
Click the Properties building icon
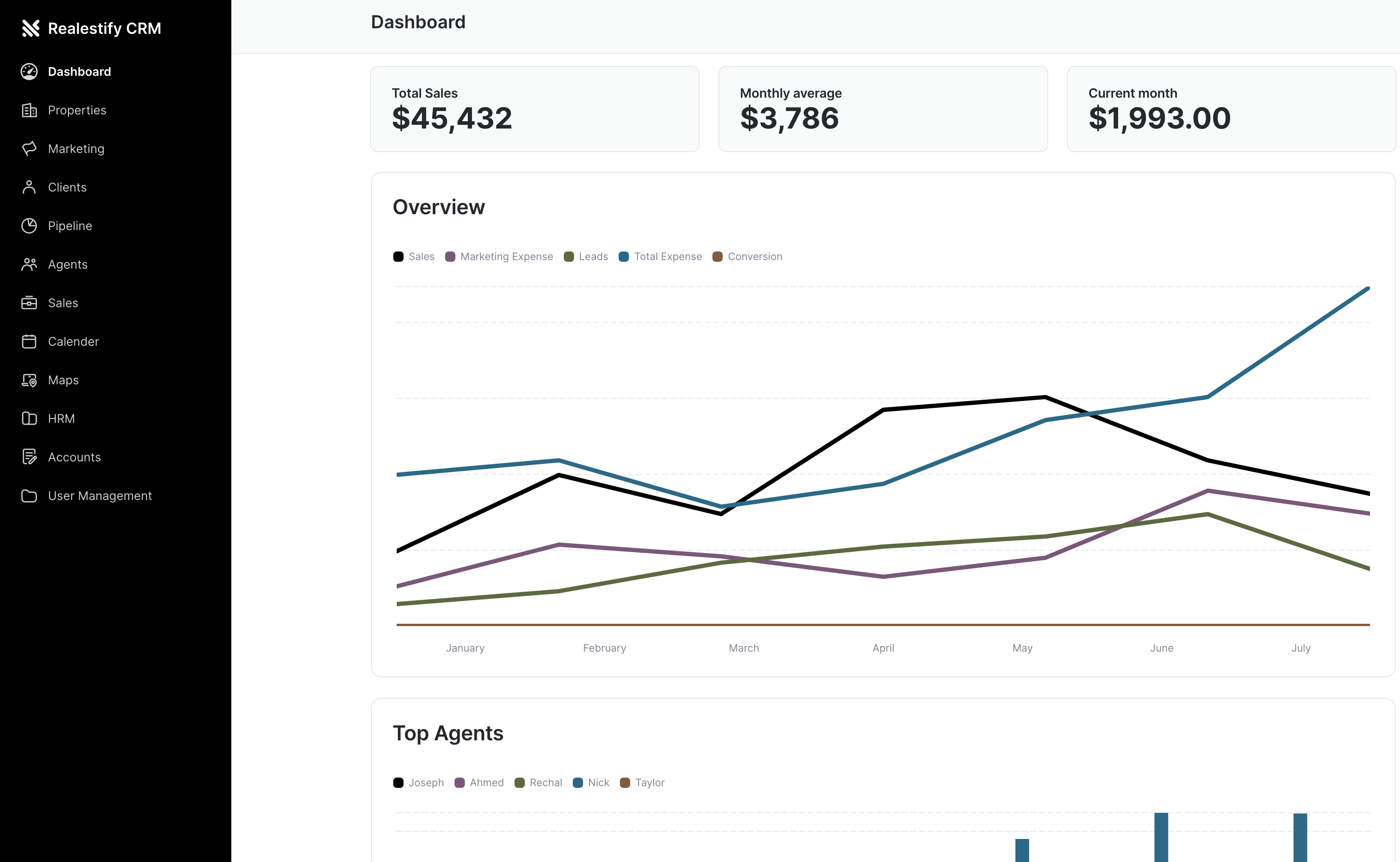pyautogui.click(x=29, y=110)
